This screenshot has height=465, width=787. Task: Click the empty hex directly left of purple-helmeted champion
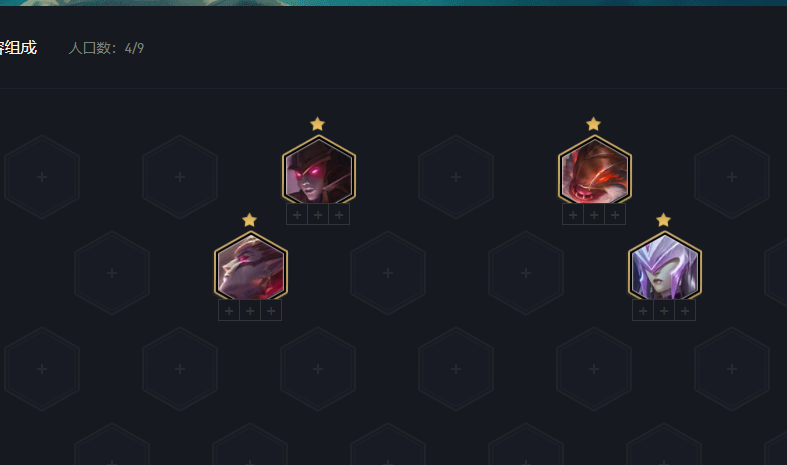526,273
